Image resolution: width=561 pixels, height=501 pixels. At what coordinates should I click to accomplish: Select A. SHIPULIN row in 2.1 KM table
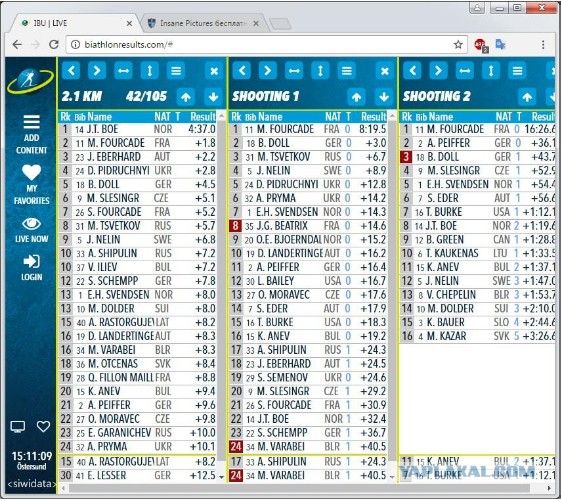137,254
